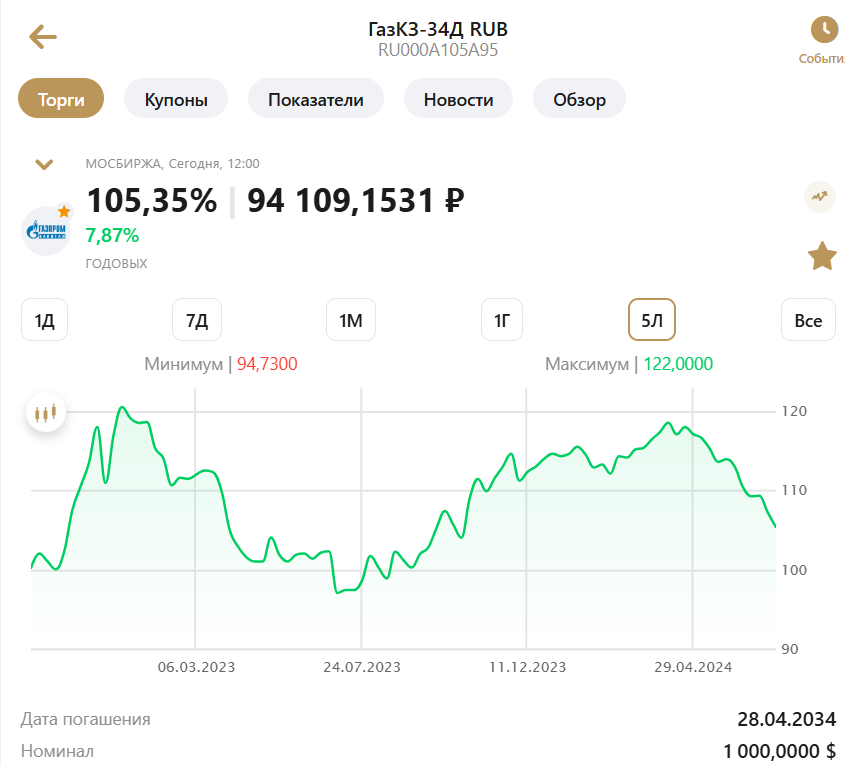Viewport: 845px width, 765px height.
Task: Switch to the Показатели tab
Action: point(316,99)
